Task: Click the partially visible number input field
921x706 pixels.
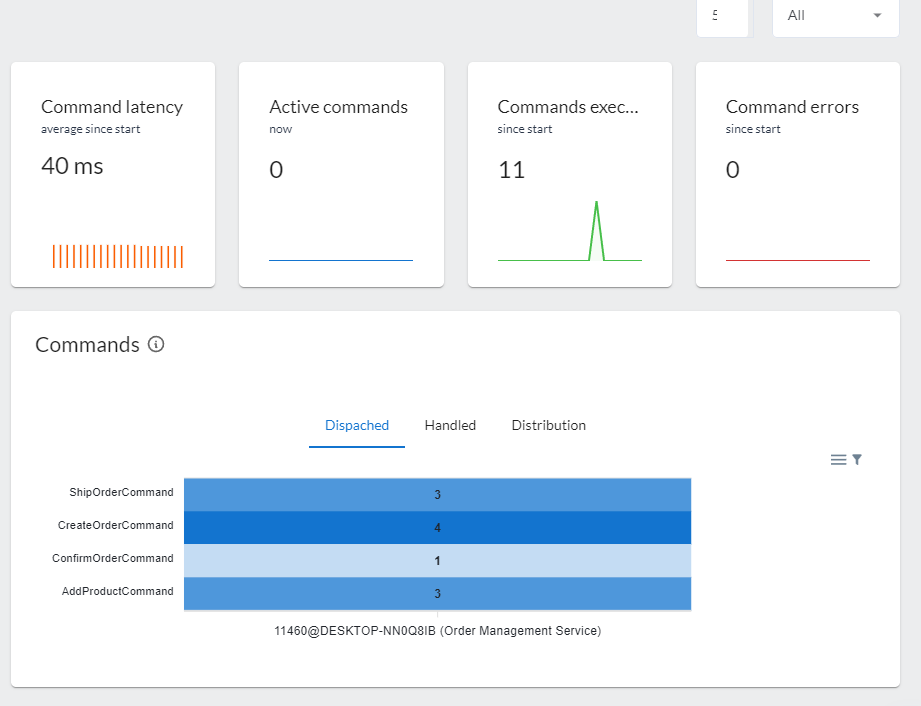Action: point(722,16)
